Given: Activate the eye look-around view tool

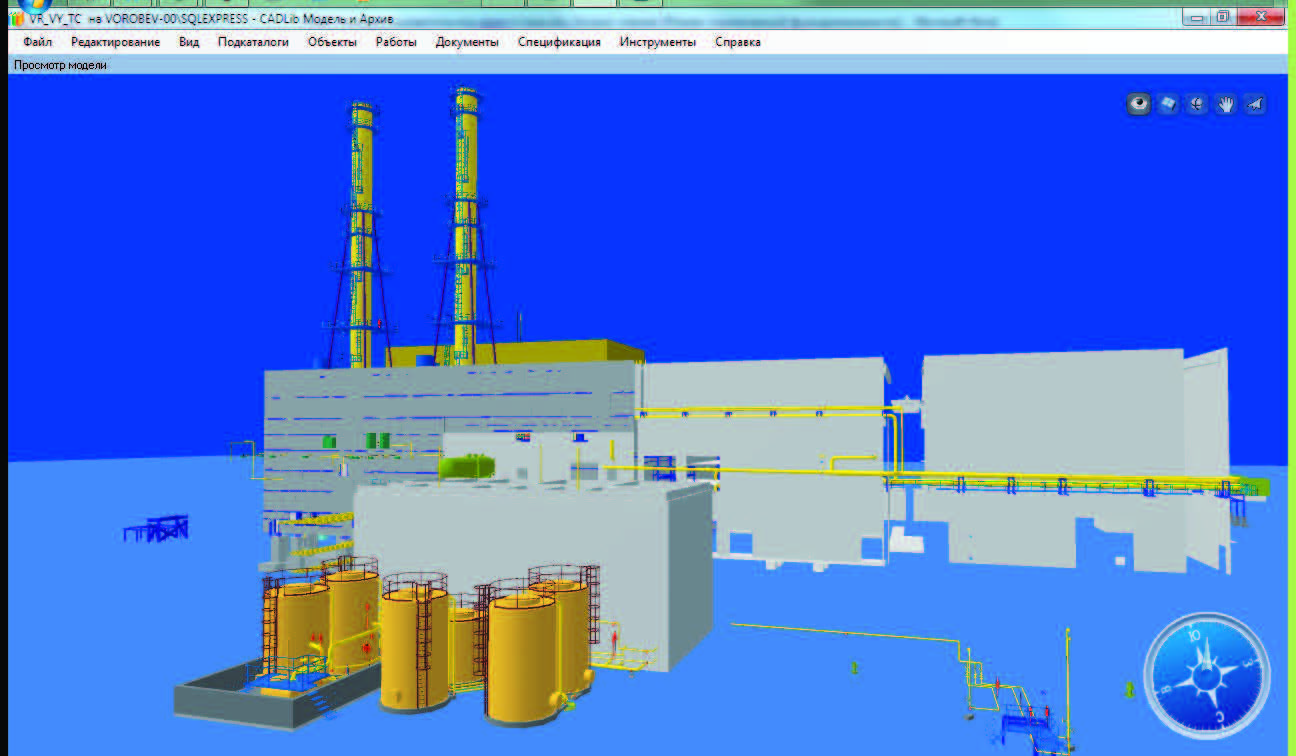Looking at the screenshot, I should pyautogui.click(x=1138, y=104).
